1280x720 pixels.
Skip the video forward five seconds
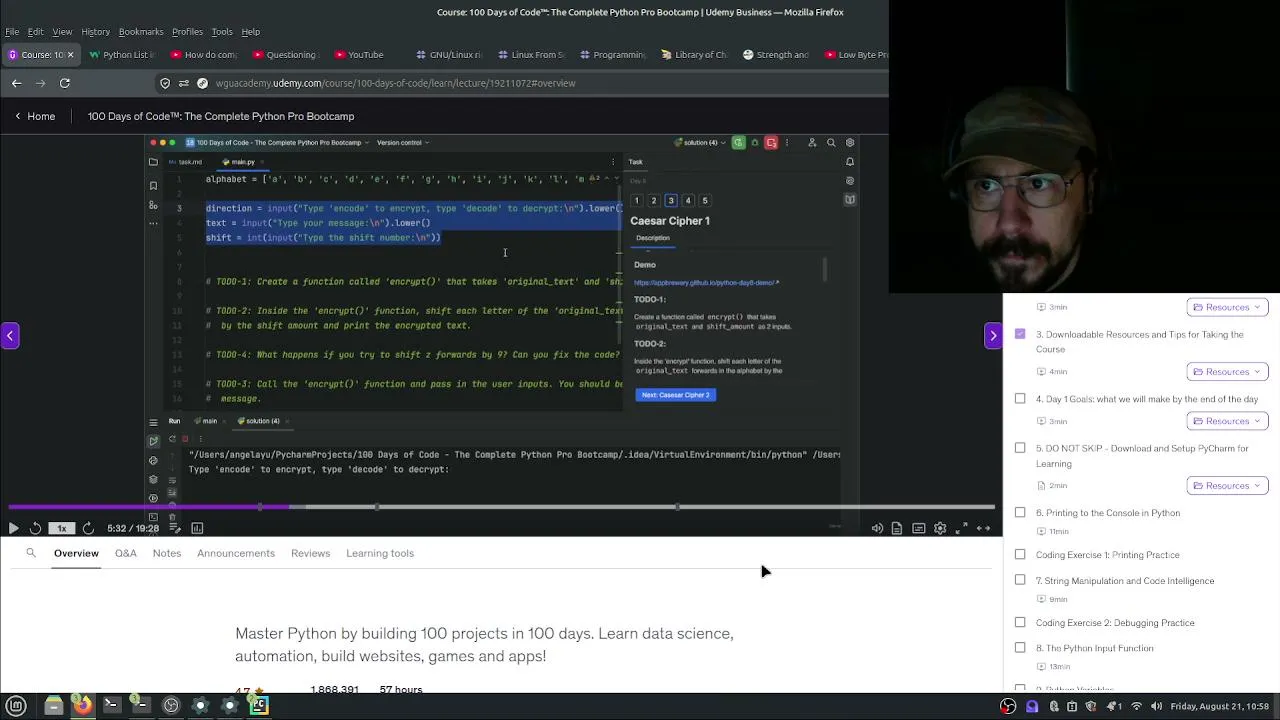(88, 528)
